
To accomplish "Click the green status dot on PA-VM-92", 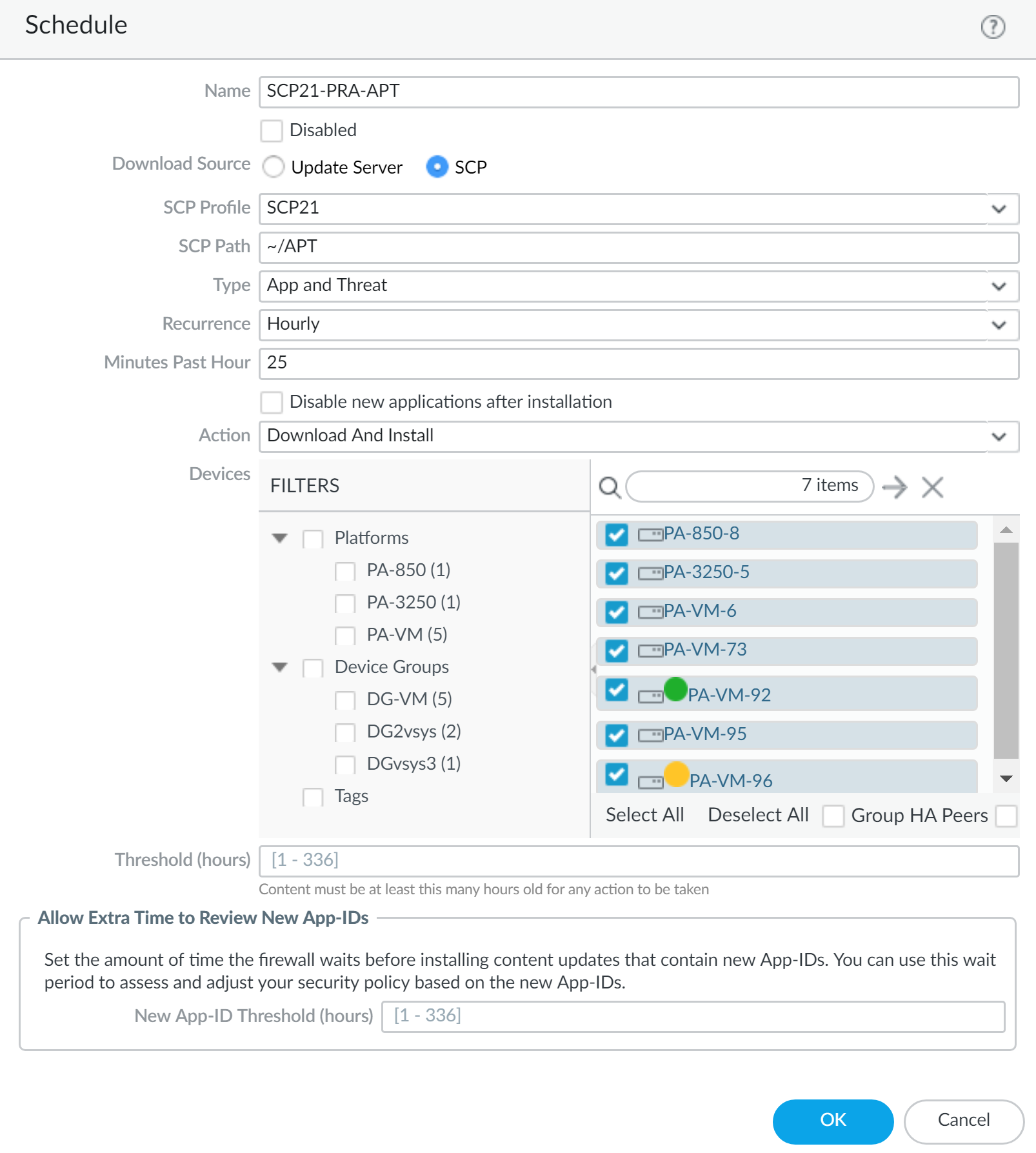I will [x=675, y=689].
